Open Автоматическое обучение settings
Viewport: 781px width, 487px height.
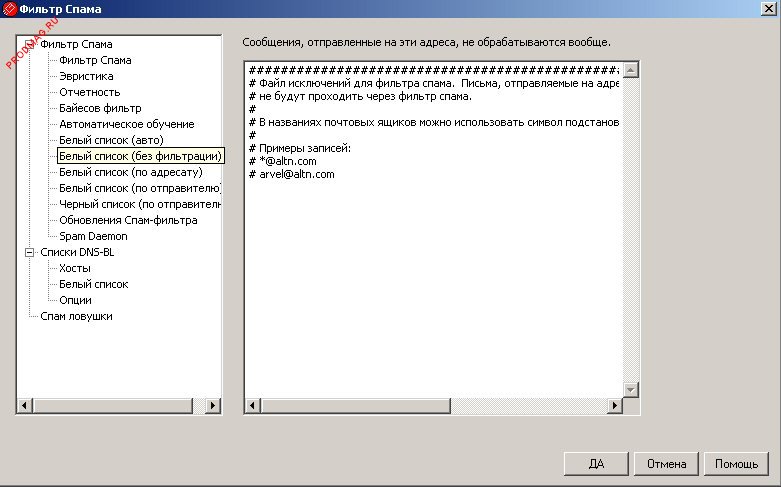coord(126,124)
